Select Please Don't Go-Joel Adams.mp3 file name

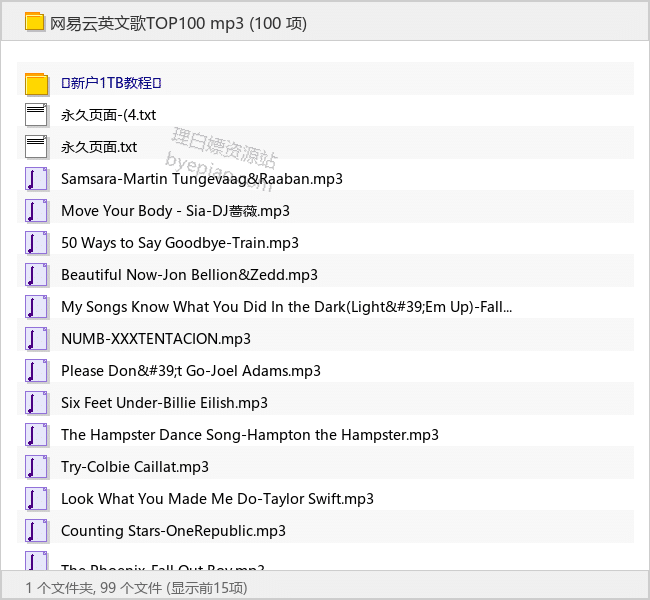pos(191,371)
